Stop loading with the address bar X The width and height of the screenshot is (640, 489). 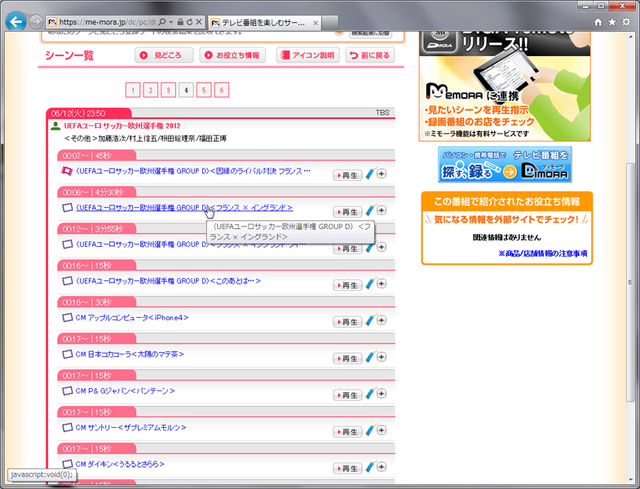pyautogui.click(x=199, y=22)
